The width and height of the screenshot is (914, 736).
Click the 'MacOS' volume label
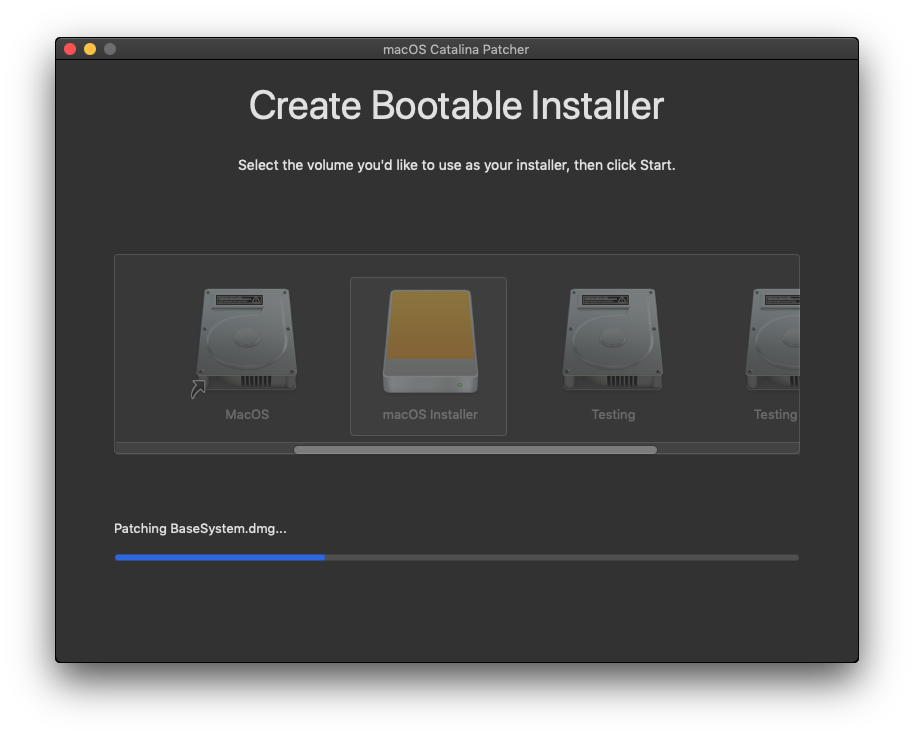[x=247, y=414]
